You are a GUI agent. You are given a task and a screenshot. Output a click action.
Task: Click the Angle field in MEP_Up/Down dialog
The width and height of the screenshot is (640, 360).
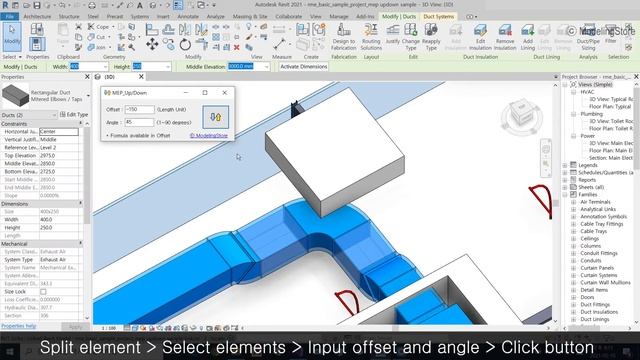pos(140,122)
